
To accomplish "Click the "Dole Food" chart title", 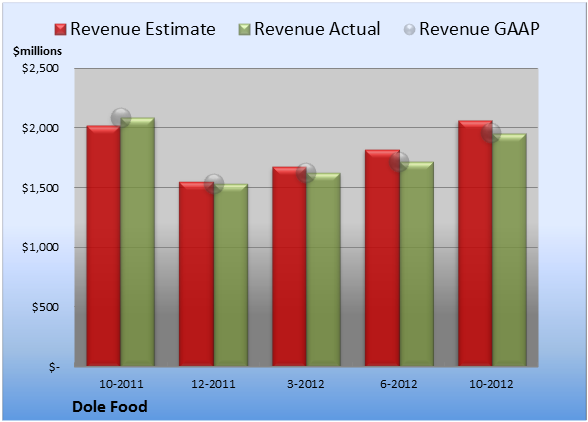I will (x=110, y=407).
